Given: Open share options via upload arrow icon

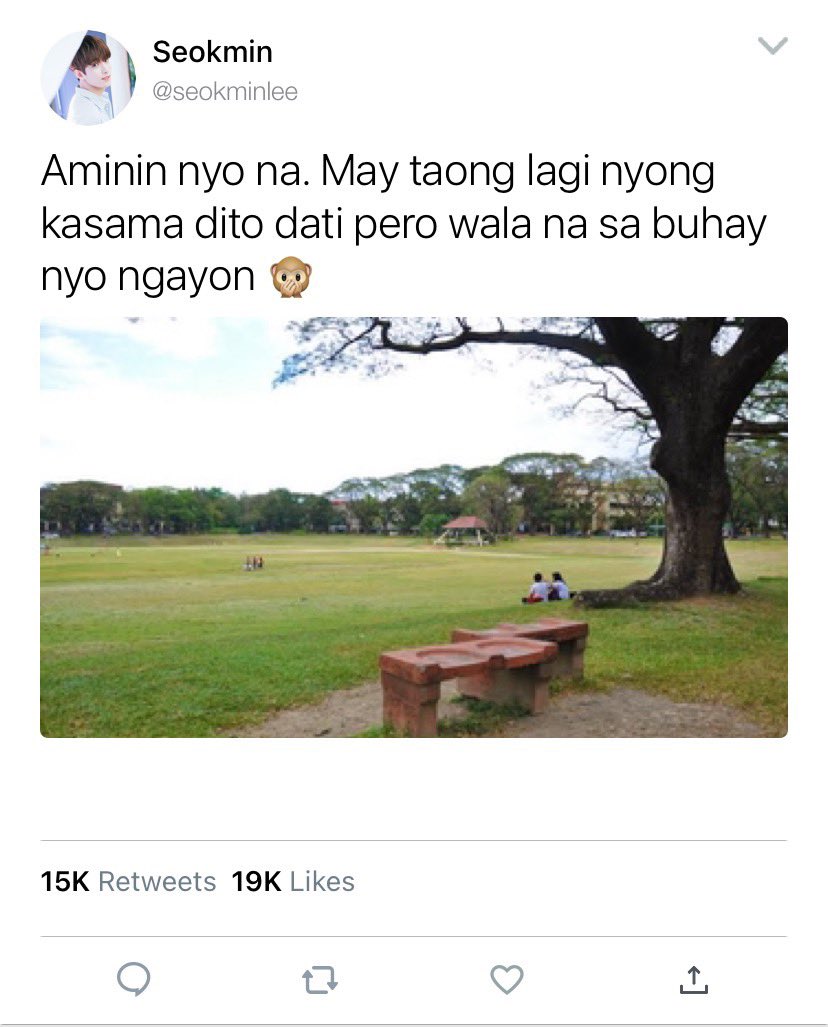Looking at the screenshot, I should pyautogui.click(x=694, y=980).
